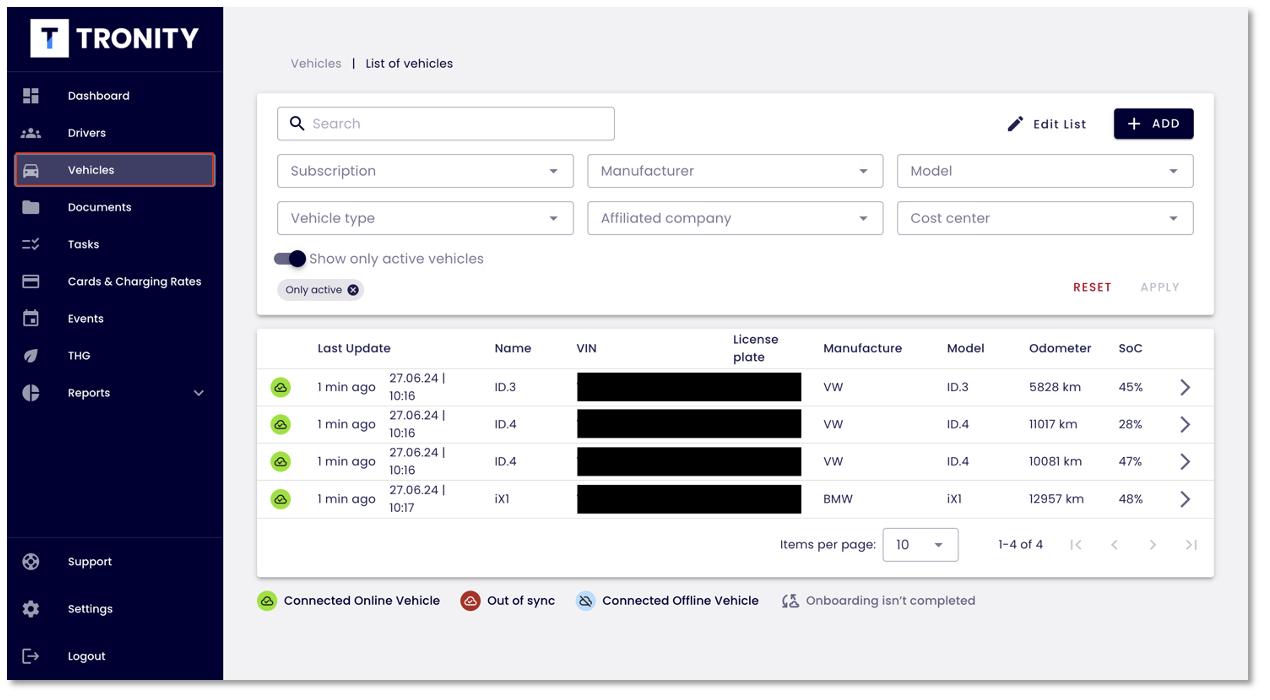Open the Items per page dropdown
Screen dimensions: 1270x700
(x=920, y=545)
